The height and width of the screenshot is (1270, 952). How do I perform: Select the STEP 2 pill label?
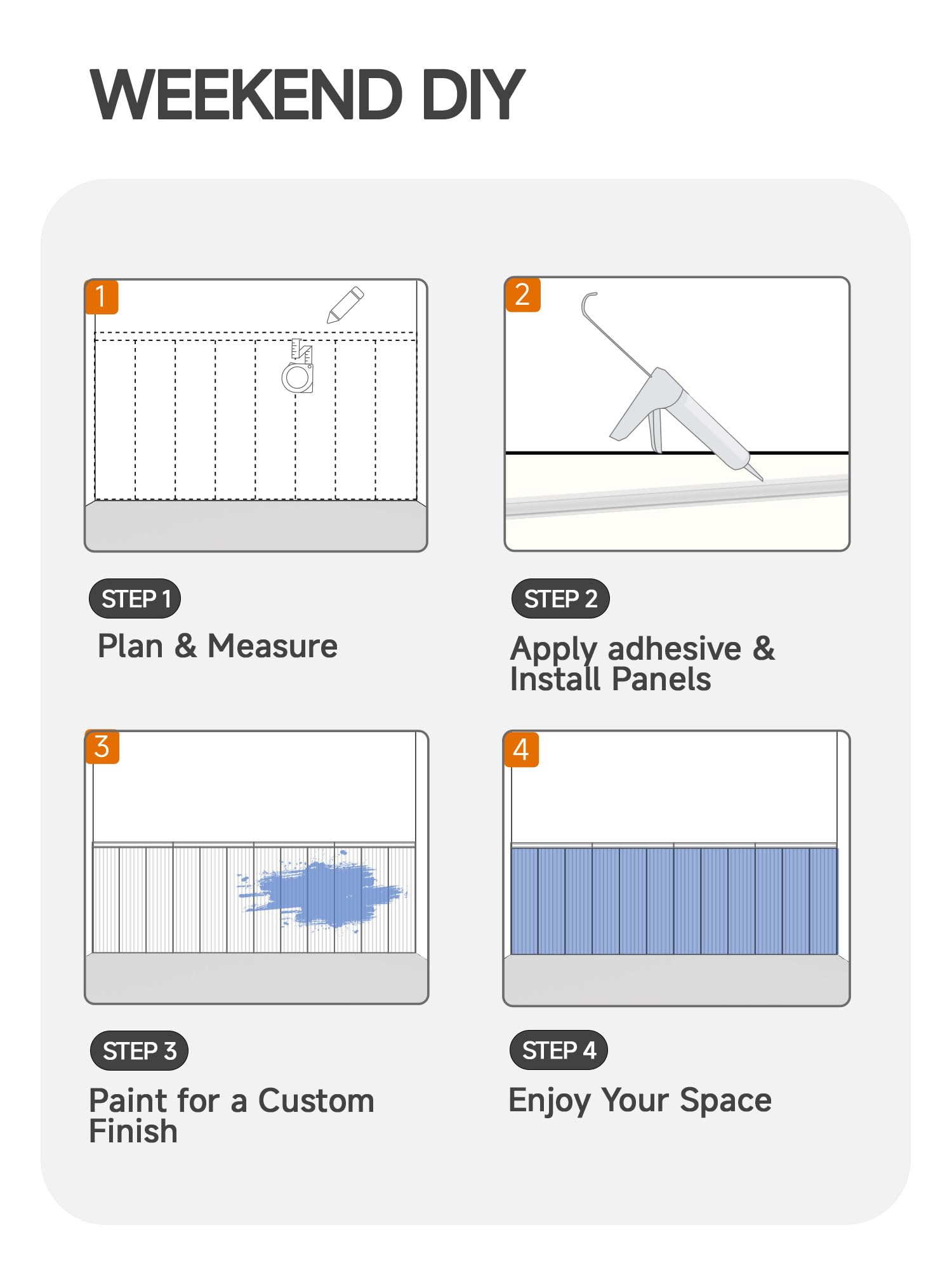[x=560, y=599]
